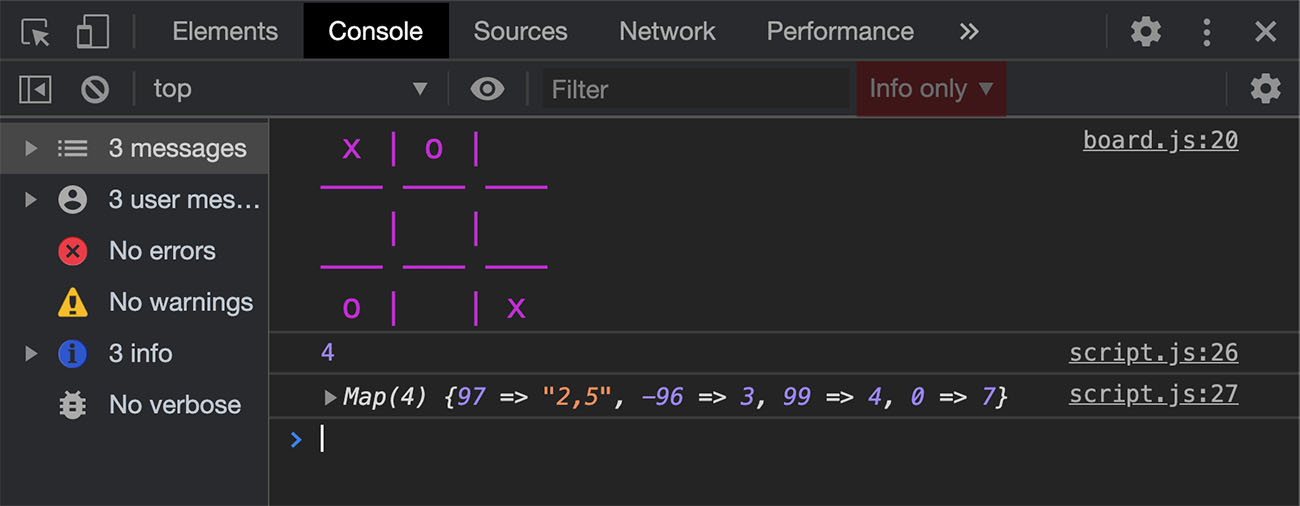Switch to the Elements tab
Viewport: 1300px width, 506px height.
click(225, 31)
